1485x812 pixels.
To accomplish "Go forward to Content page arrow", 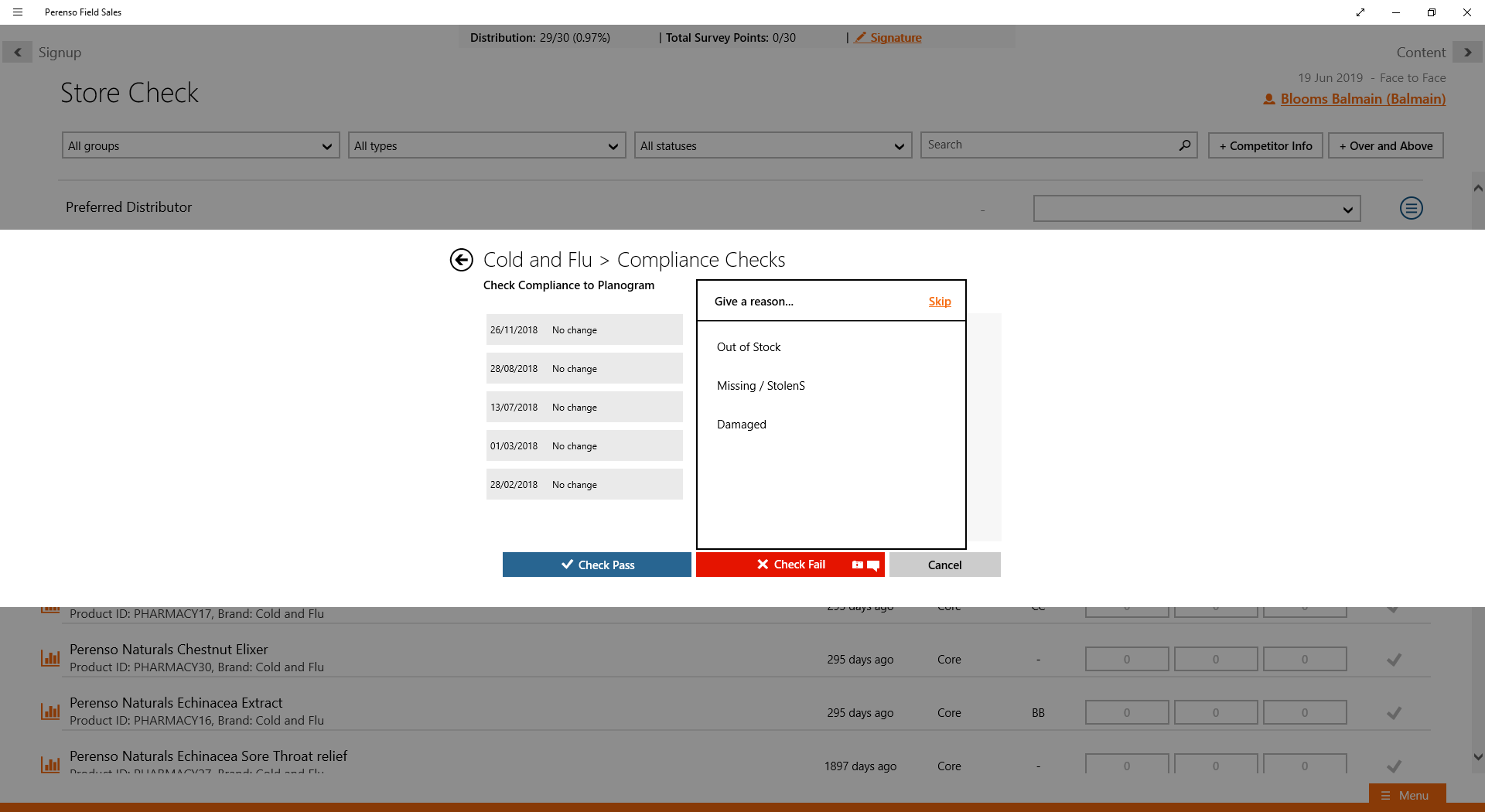I will pos(1467,53).
